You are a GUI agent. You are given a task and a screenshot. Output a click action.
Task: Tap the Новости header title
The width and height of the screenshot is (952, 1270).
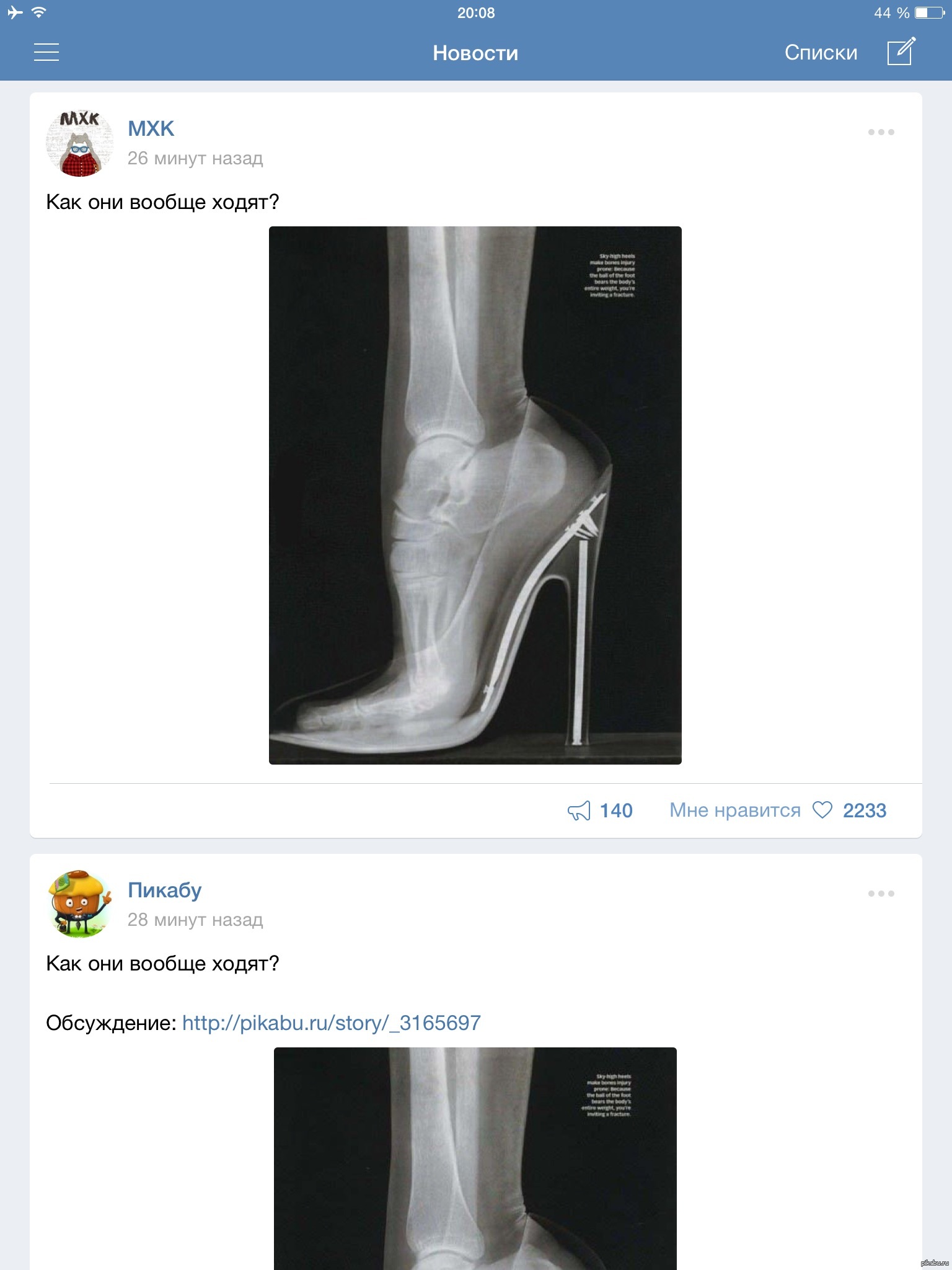(475, 53)
